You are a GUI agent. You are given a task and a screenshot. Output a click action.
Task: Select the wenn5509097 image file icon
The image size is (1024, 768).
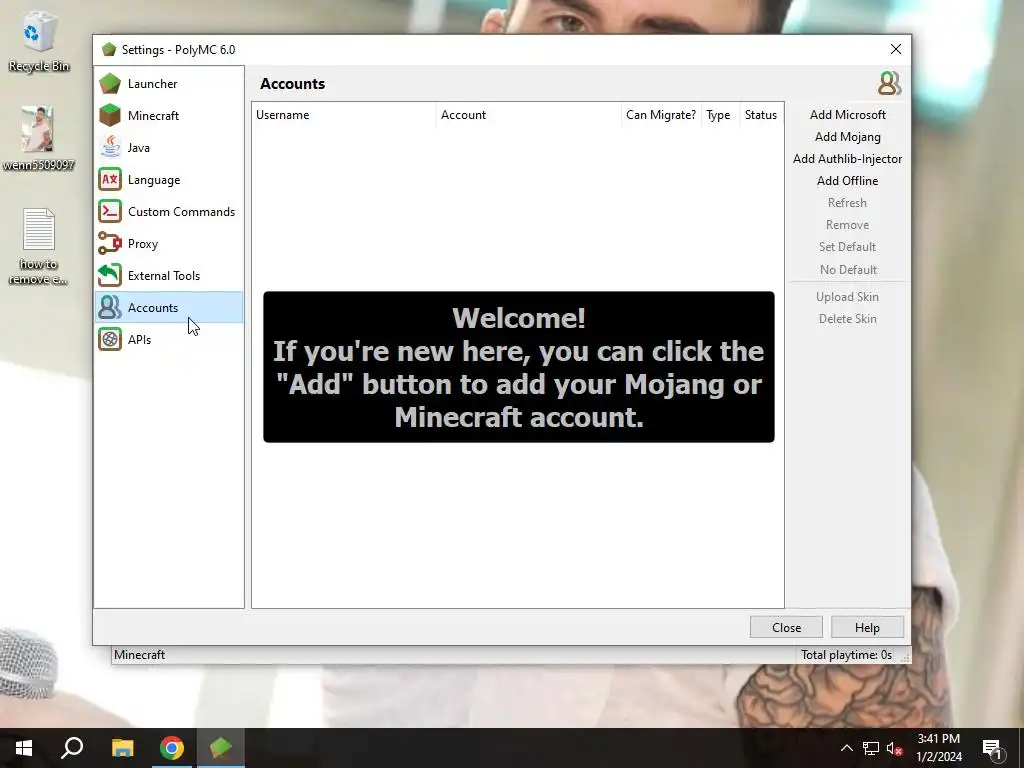[39, 139]
